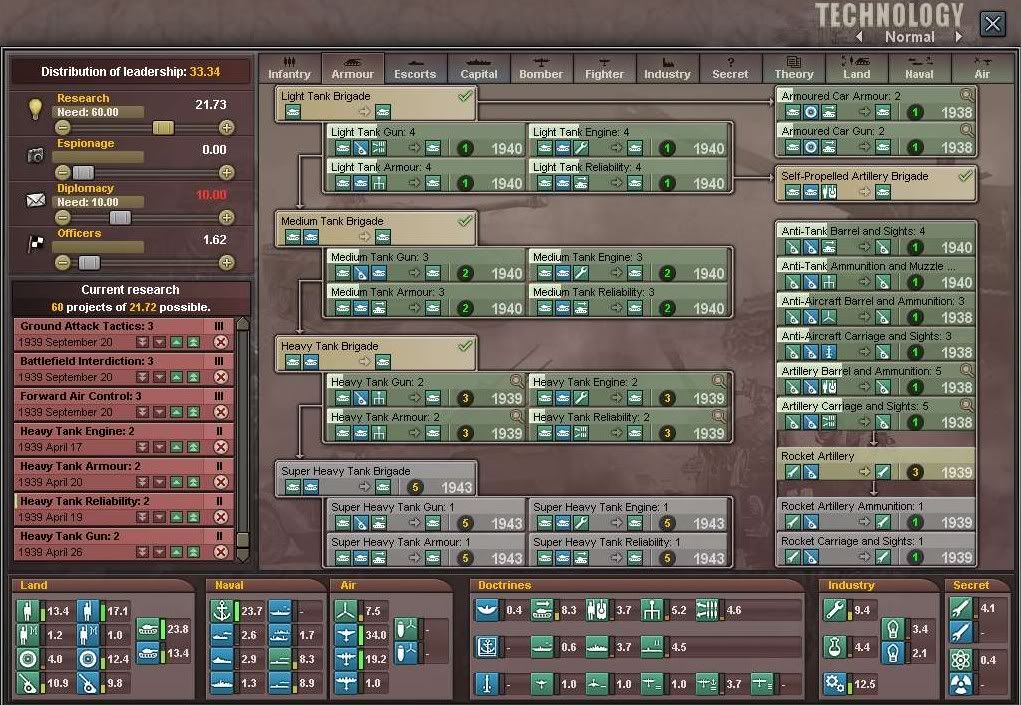This screenshot has width=1021, height=705.
Task: Open the Infantry technology tab
Action: tap(289, 68)
